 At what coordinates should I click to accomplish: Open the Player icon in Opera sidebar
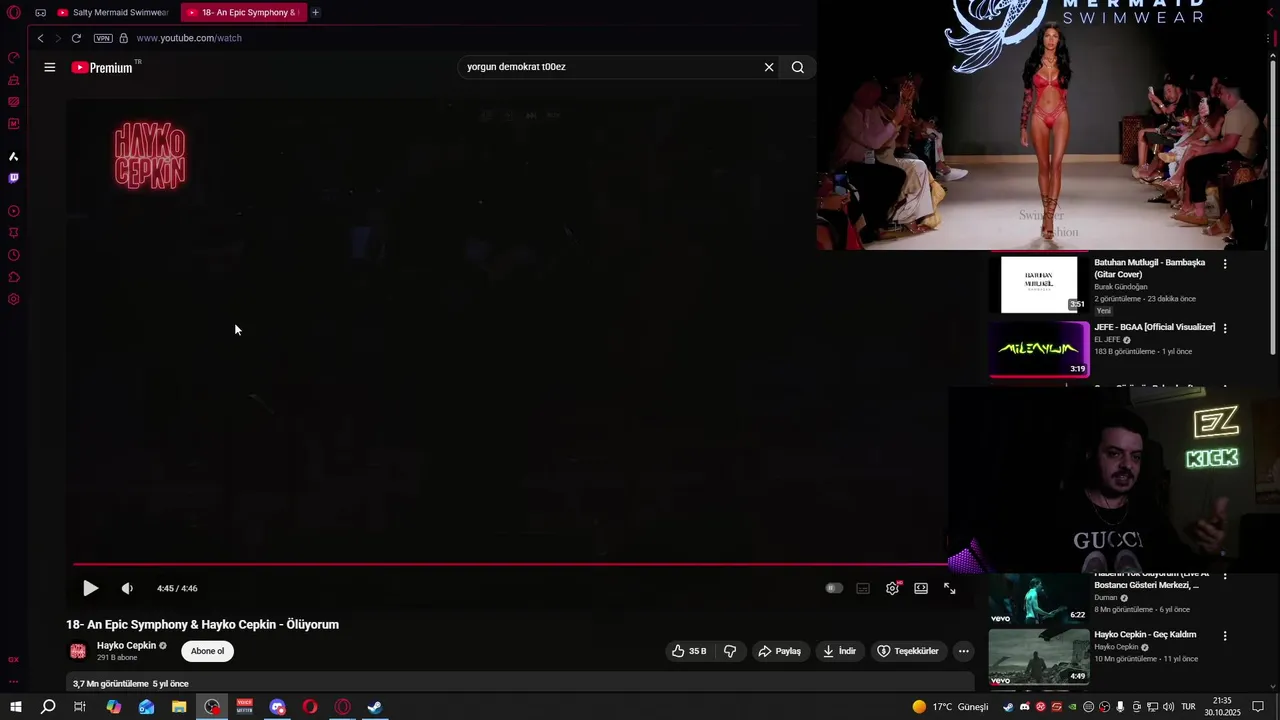pyautogui.click(x=14, y=211)
